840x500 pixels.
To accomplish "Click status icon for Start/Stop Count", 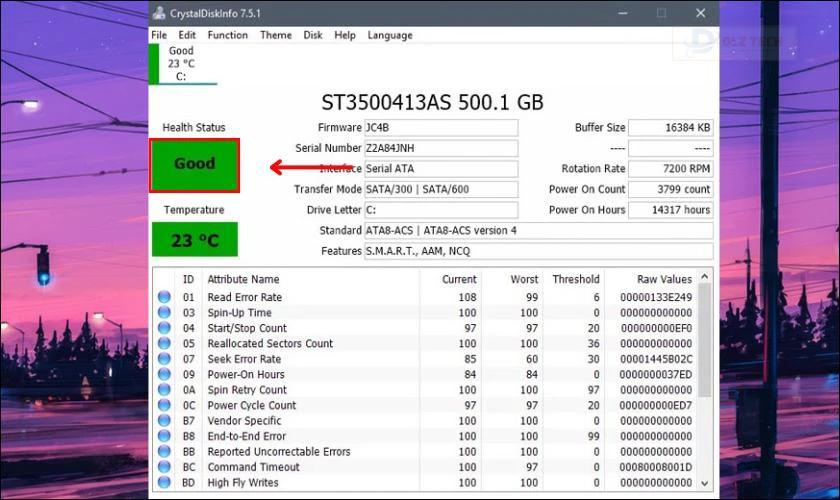I will tap(164, 328).
